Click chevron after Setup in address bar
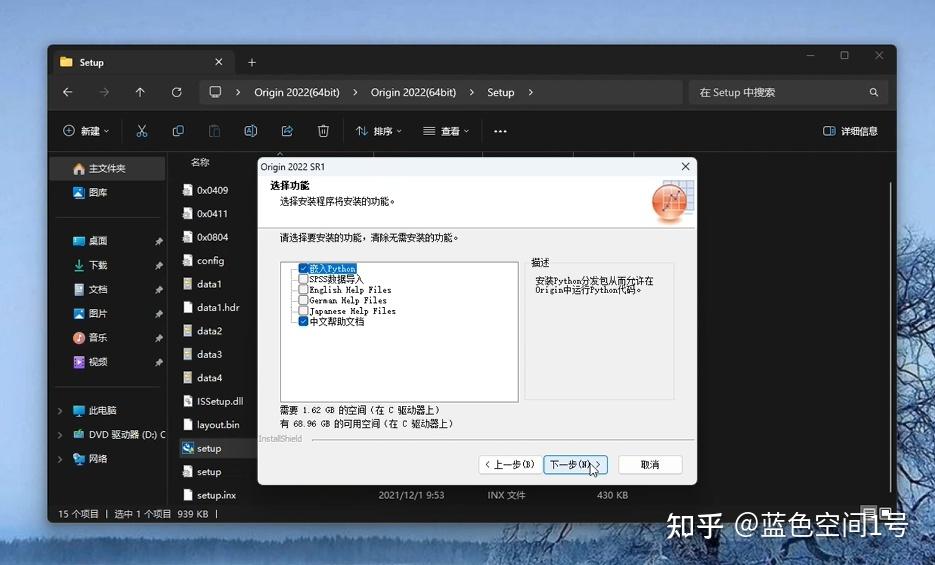 tap(531, 92)
